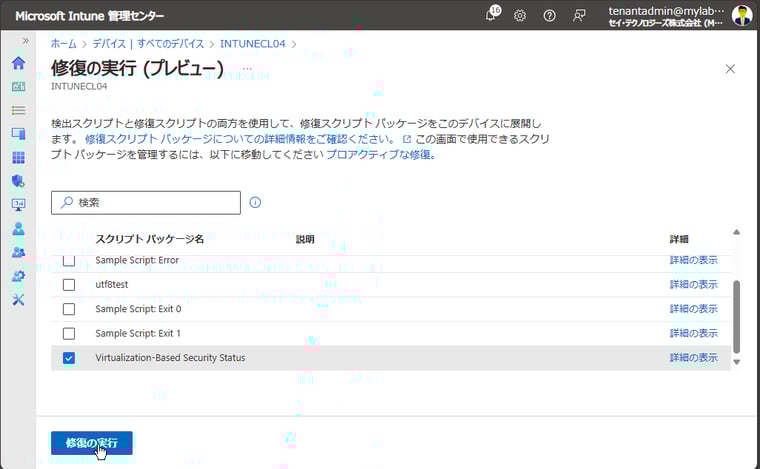Check the Sample Script: Exit 0 checkbox
The image size is (760, 469).
click(x=69, y=309)
